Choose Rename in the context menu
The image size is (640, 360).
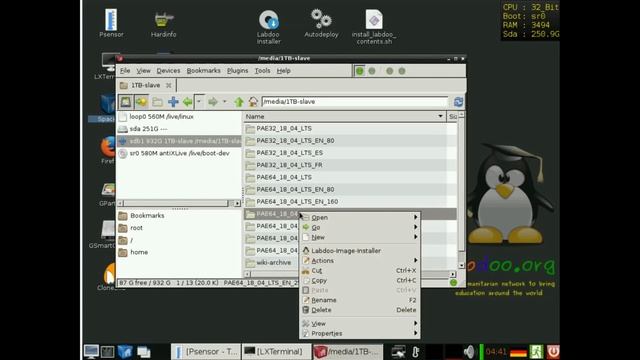(x=360, y=300)
